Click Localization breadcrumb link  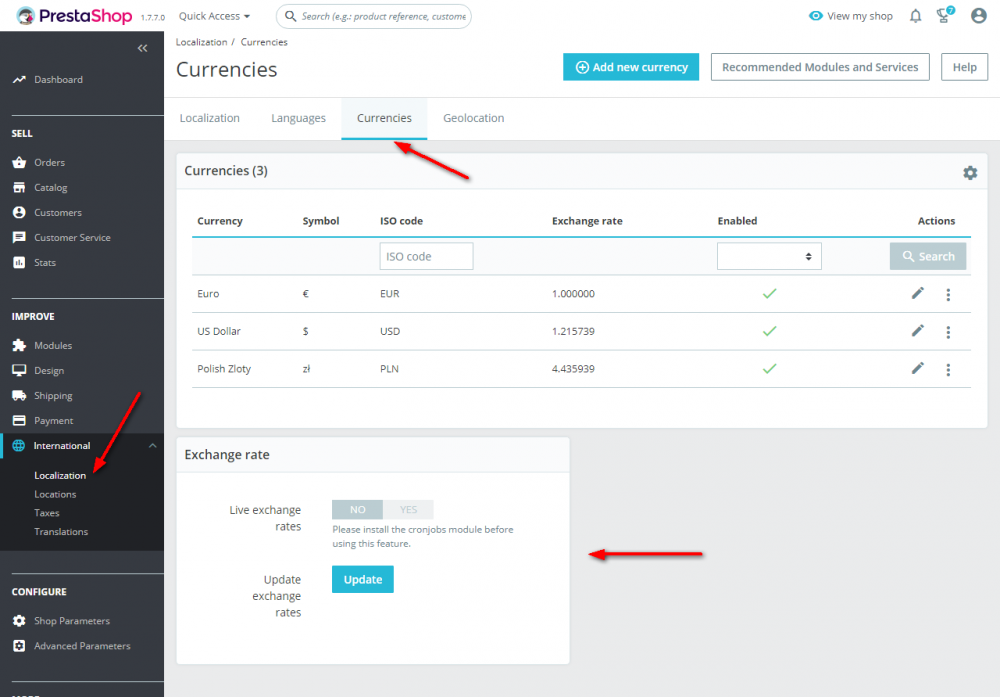coord(202,42)
